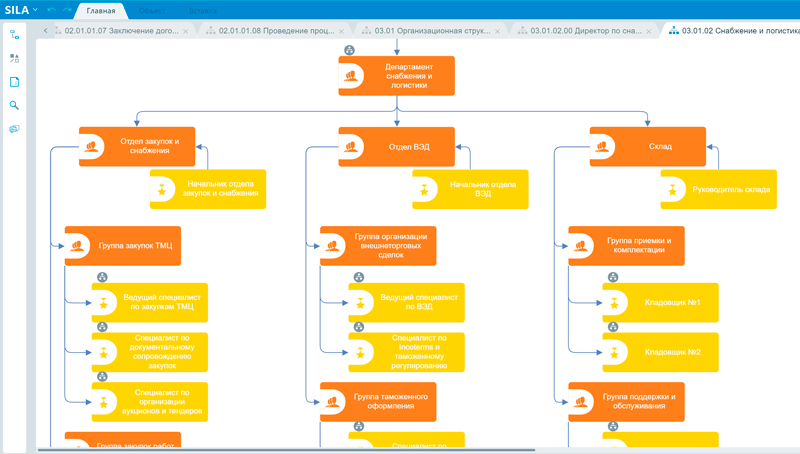
Task: Switch to the Объект ribbon tab
Action: point(152,11)
